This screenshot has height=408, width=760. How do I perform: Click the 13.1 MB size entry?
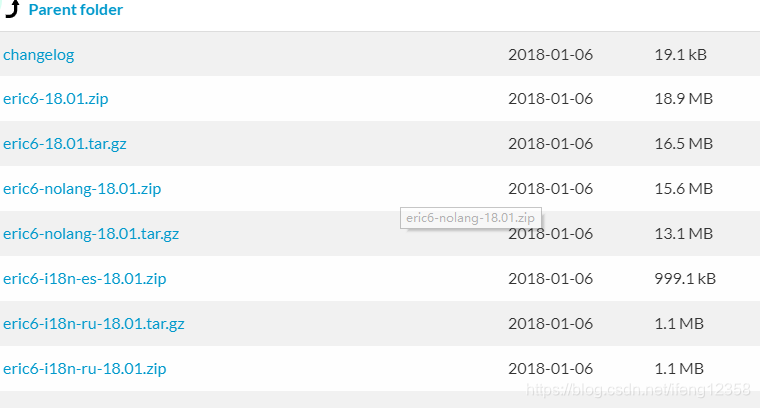click(x=684, y=234)
